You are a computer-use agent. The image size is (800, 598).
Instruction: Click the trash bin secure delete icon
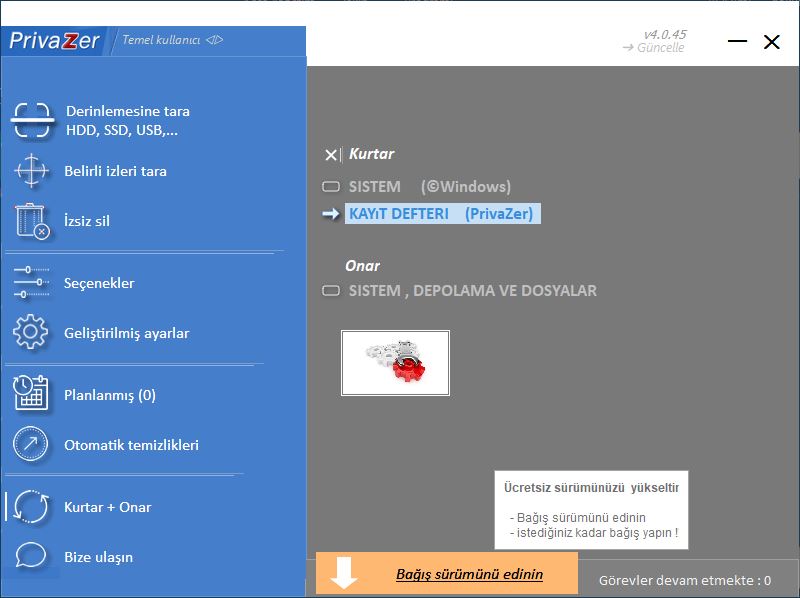pos(32,221)
